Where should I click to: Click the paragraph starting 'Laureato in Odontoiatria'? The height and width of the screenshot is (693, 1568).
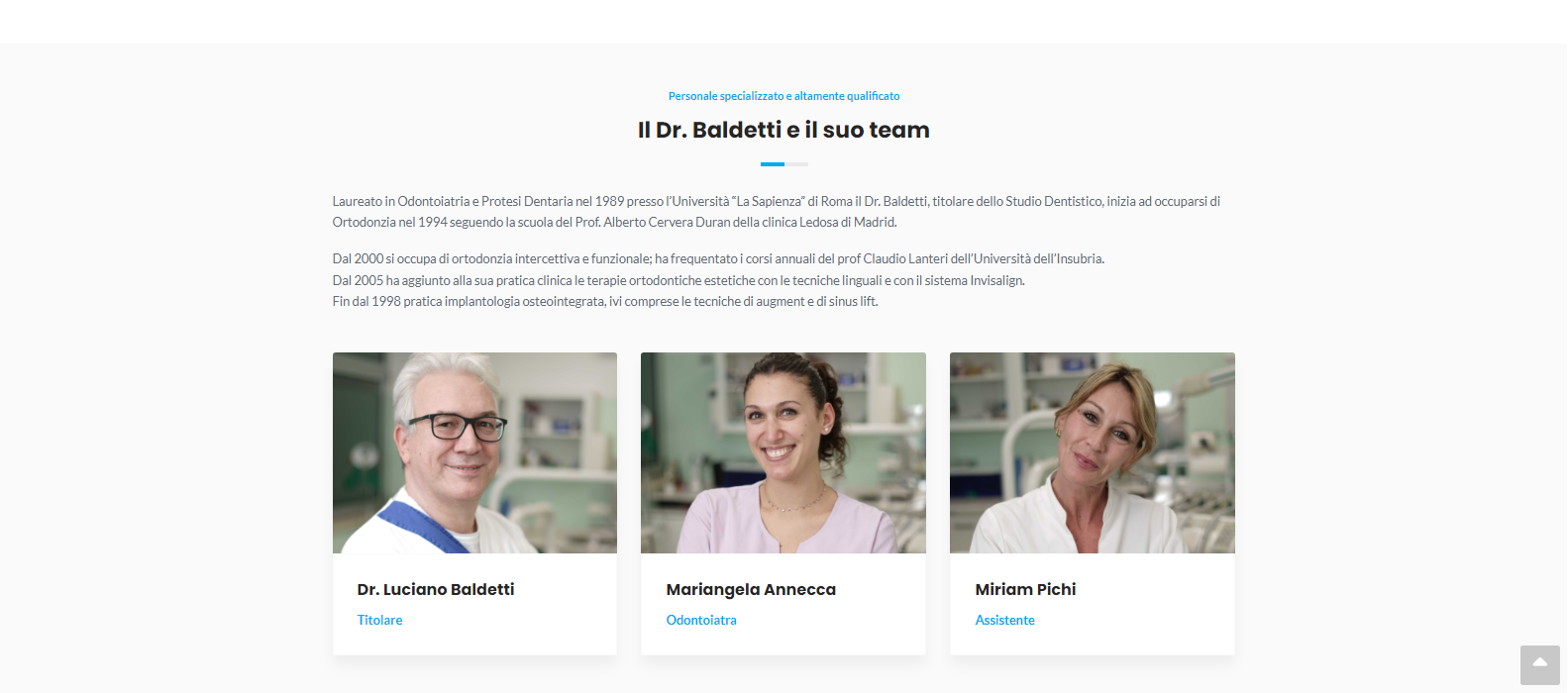(x=777, y=212)
